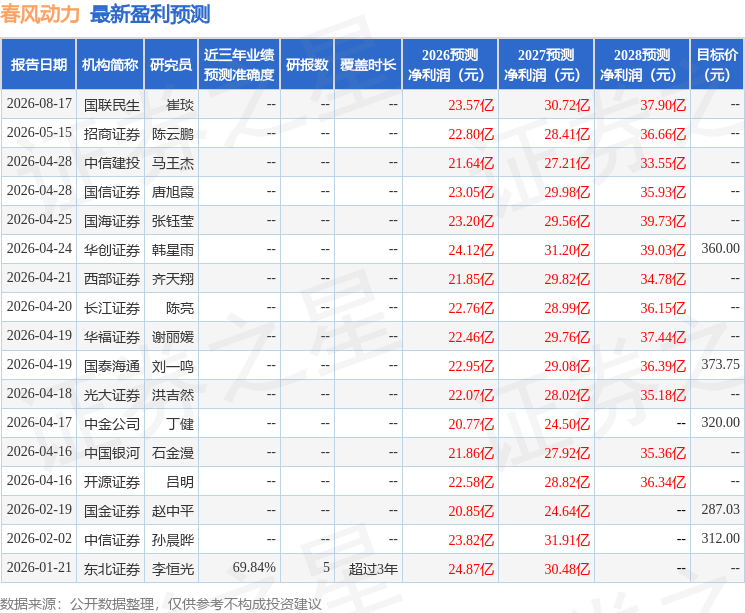
Task: Click the 24.87亿 profit forecast cell
Action: click(471, 569)
